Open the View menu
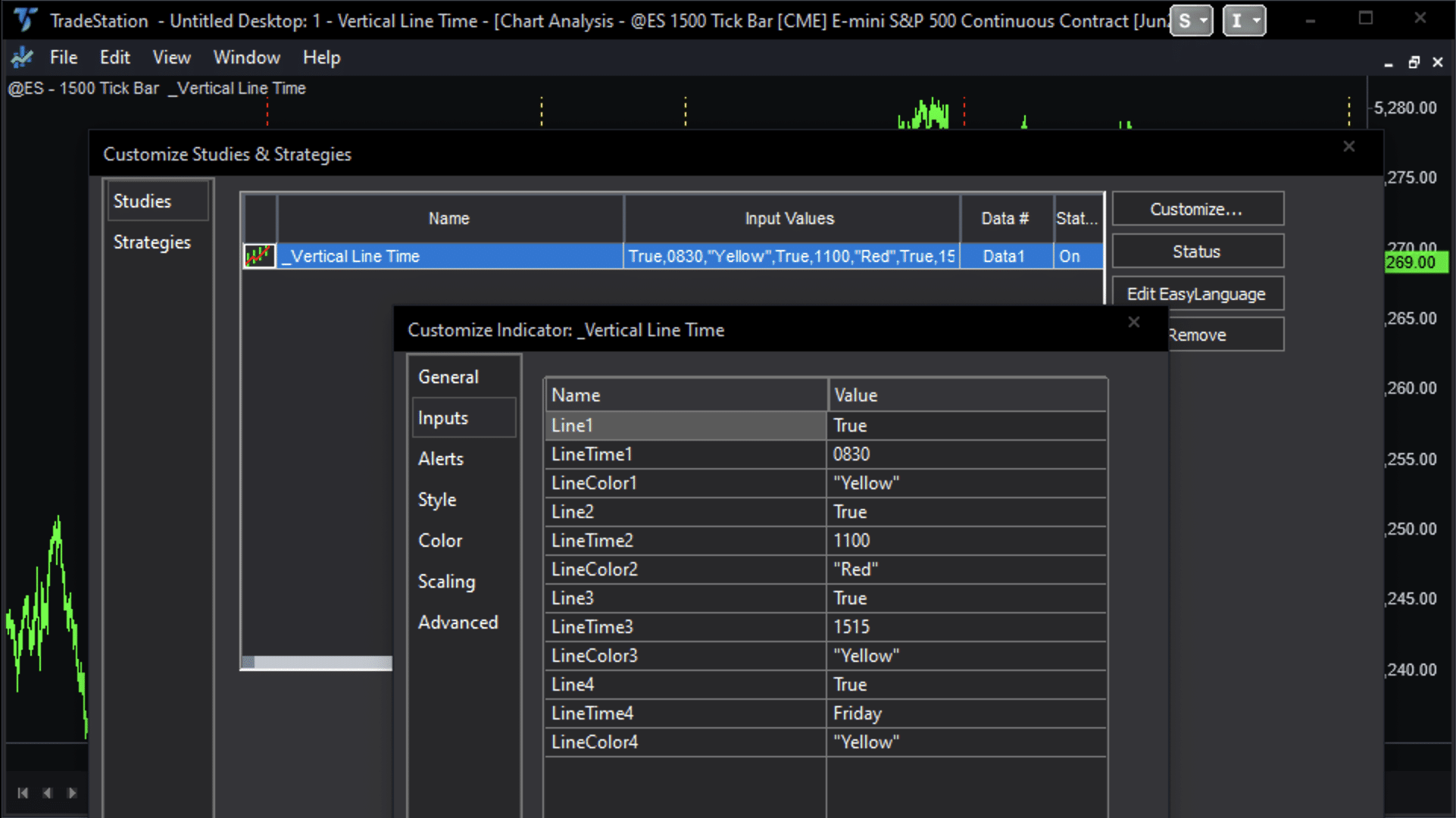 point(172,58)
